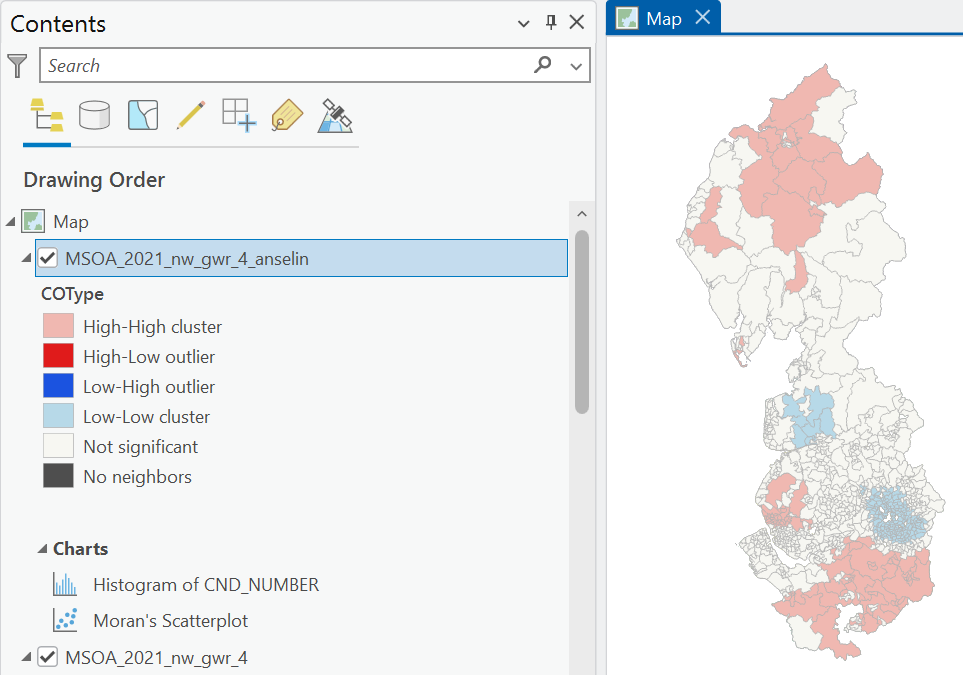Open Moran's Scatterplot chart
Image resolution: width=963 pixels, height=675 pixels.
[x=170, y=621]
